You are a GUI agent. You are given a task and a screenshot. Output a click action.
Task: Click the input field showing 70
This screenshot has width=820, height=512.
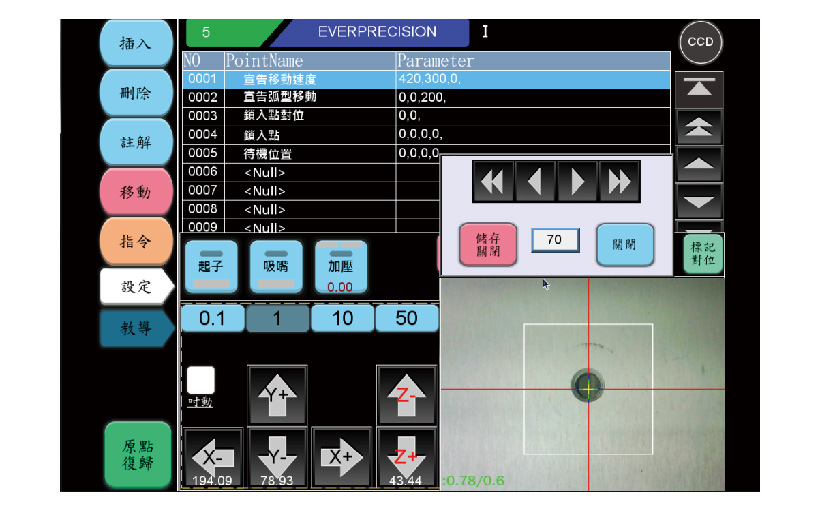click(555, 240)
